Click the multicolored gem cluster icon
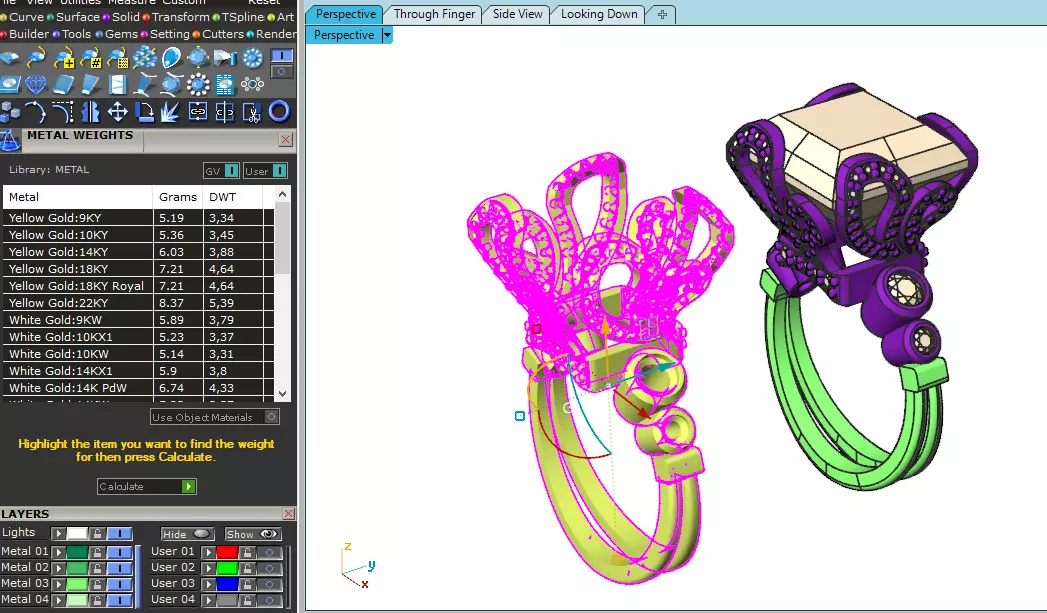 coord(252,84)
